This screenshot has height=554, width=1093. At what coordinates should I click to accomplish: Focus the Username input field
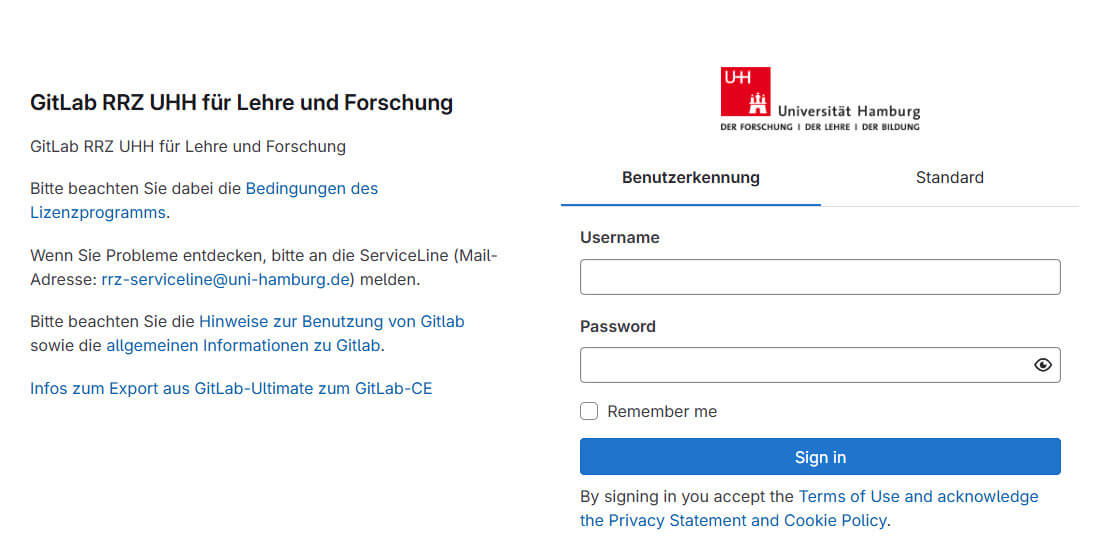(819, 277)
